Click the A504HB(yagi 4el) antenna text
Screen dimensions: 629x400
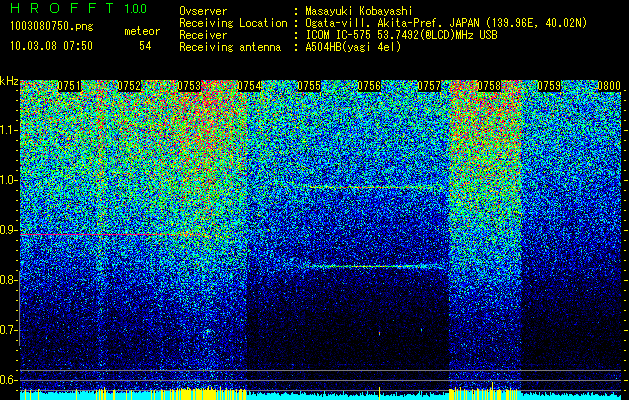[x=353, y=47]
